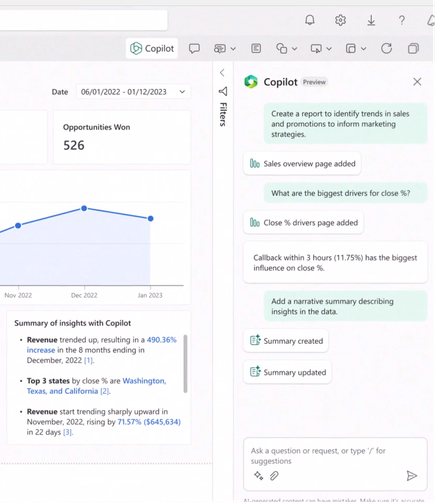Open the notifications bell
Screen dimensions: 435x502
(x=310, y=20)
